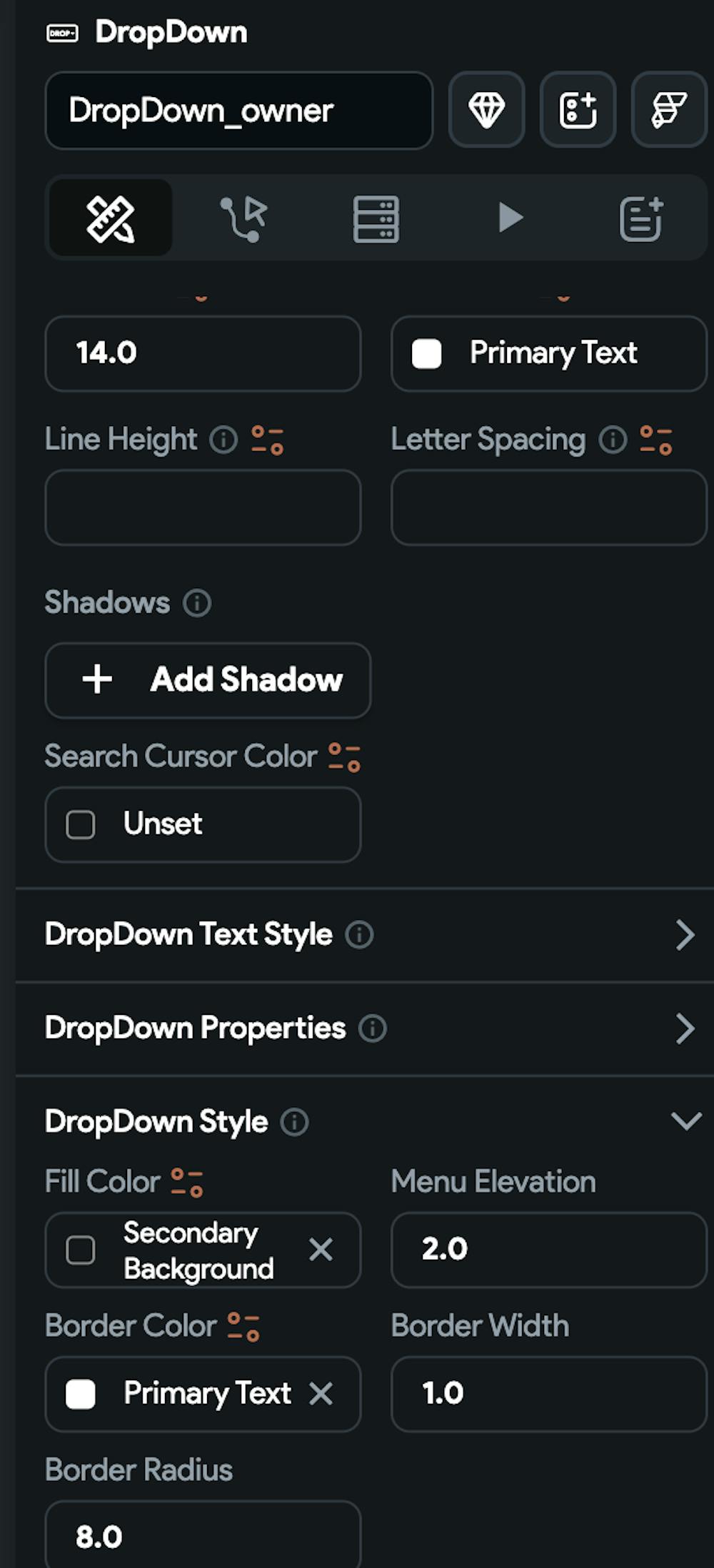Open the Backend Query tab

tap(376, 218)
